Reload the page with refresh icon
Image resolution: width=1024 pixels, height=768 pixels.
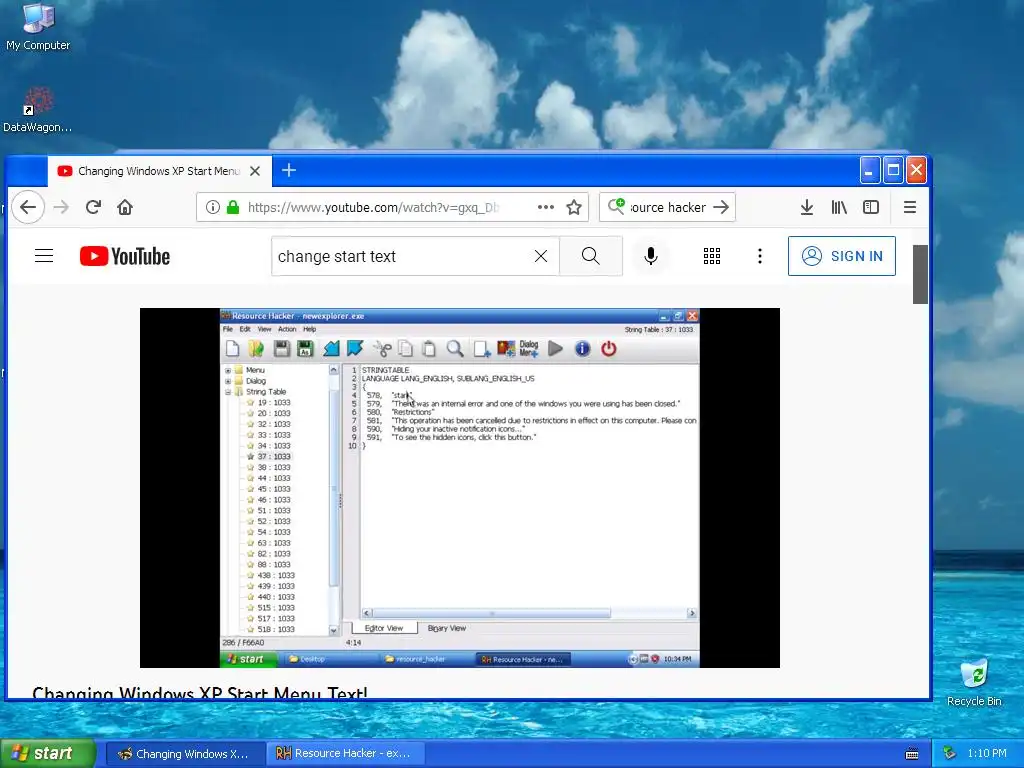93,208
